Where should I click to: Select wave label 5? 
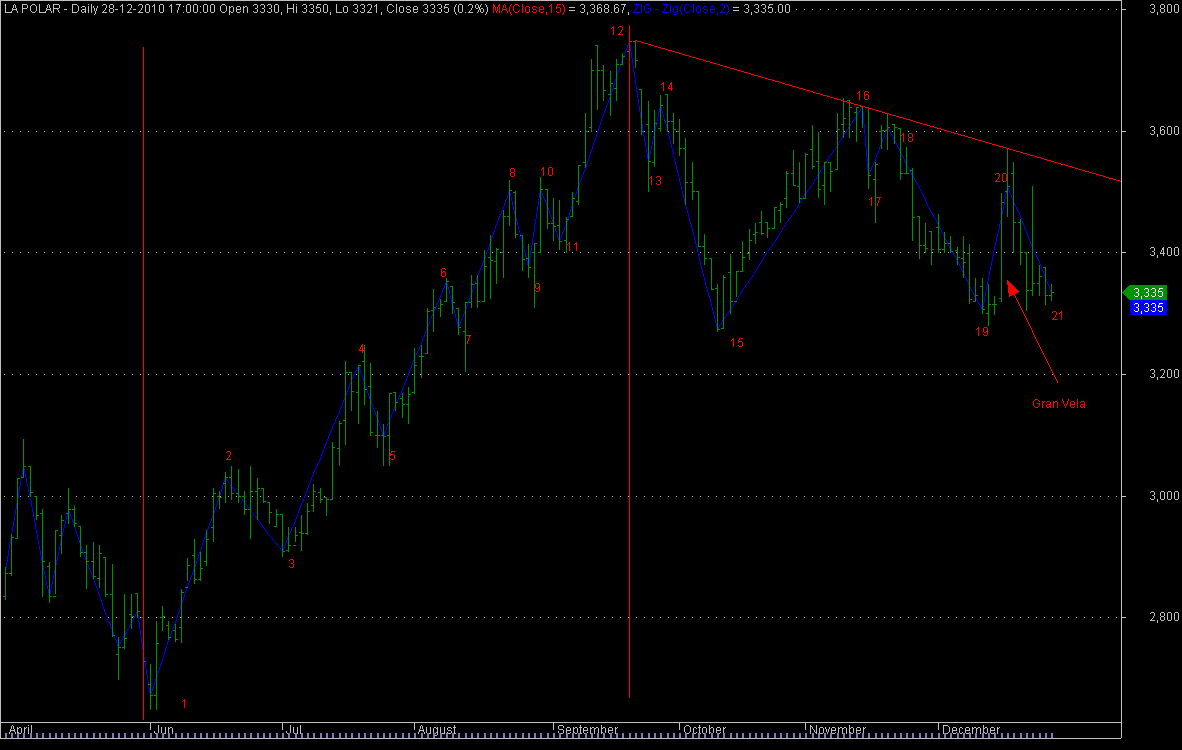coord(392,456)
